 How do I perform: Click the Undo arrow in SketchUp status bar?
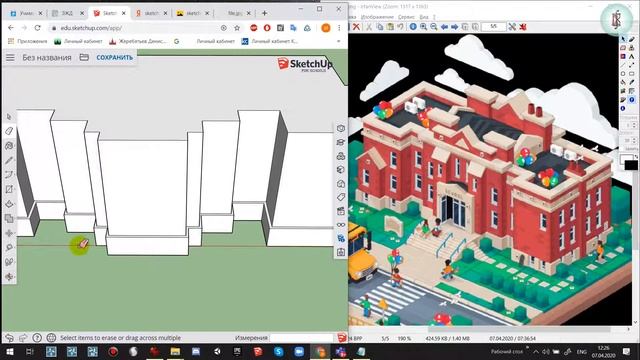pyautogui.click(x=9, y=338)
